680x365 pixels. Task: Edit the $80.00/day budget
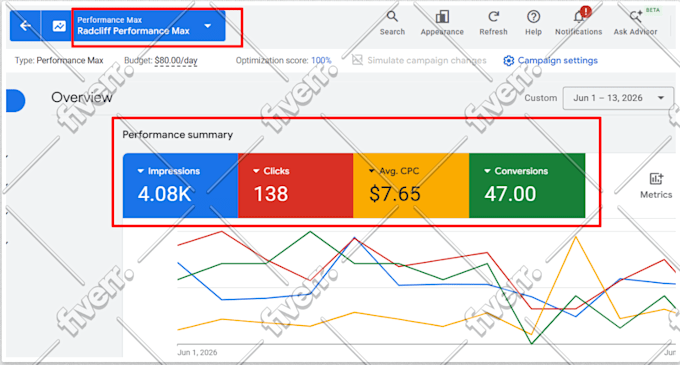(176, 61)
